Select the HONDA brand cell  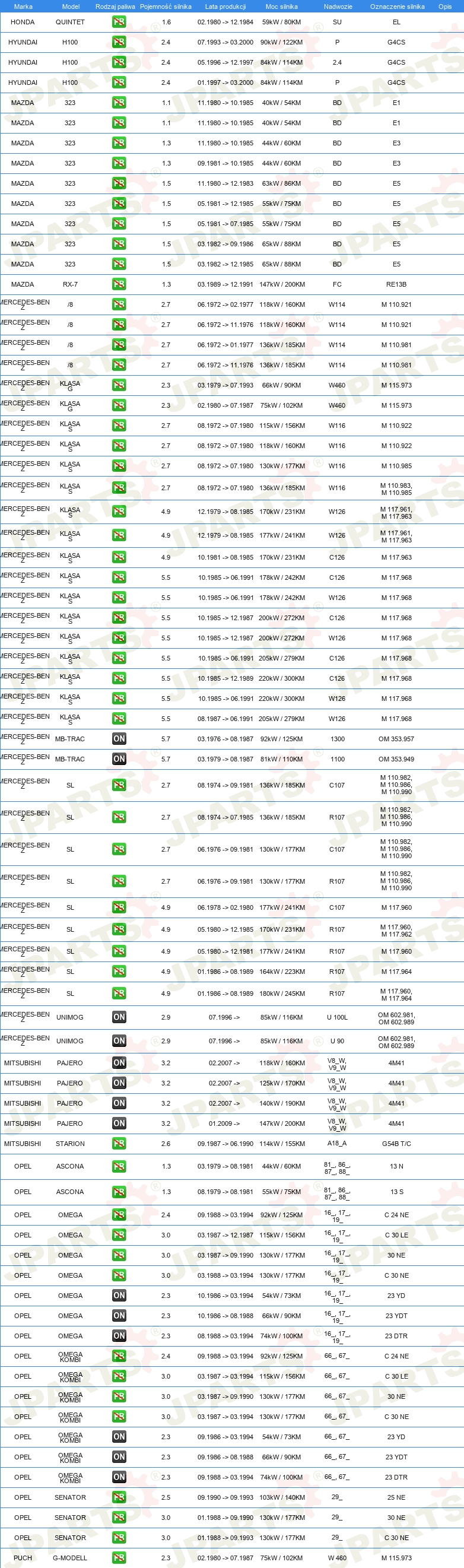(23, 22)
